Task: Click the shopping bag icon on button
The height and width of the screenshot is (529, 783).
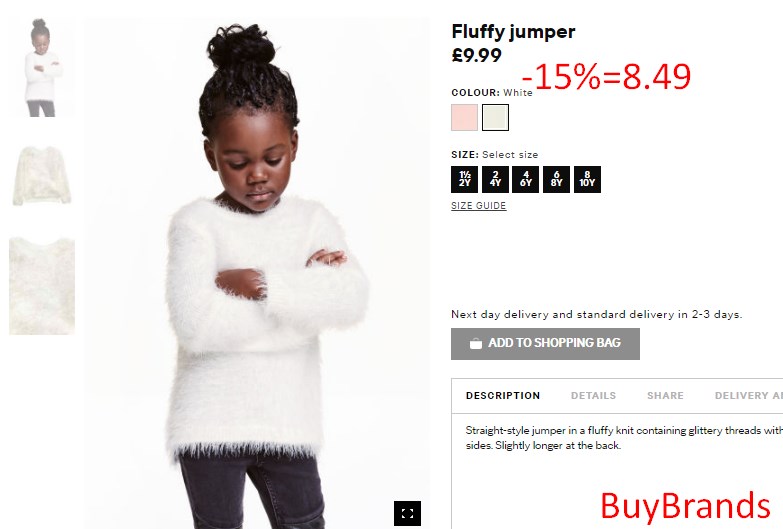Action: pyautogui.click(x=476, y=343)
